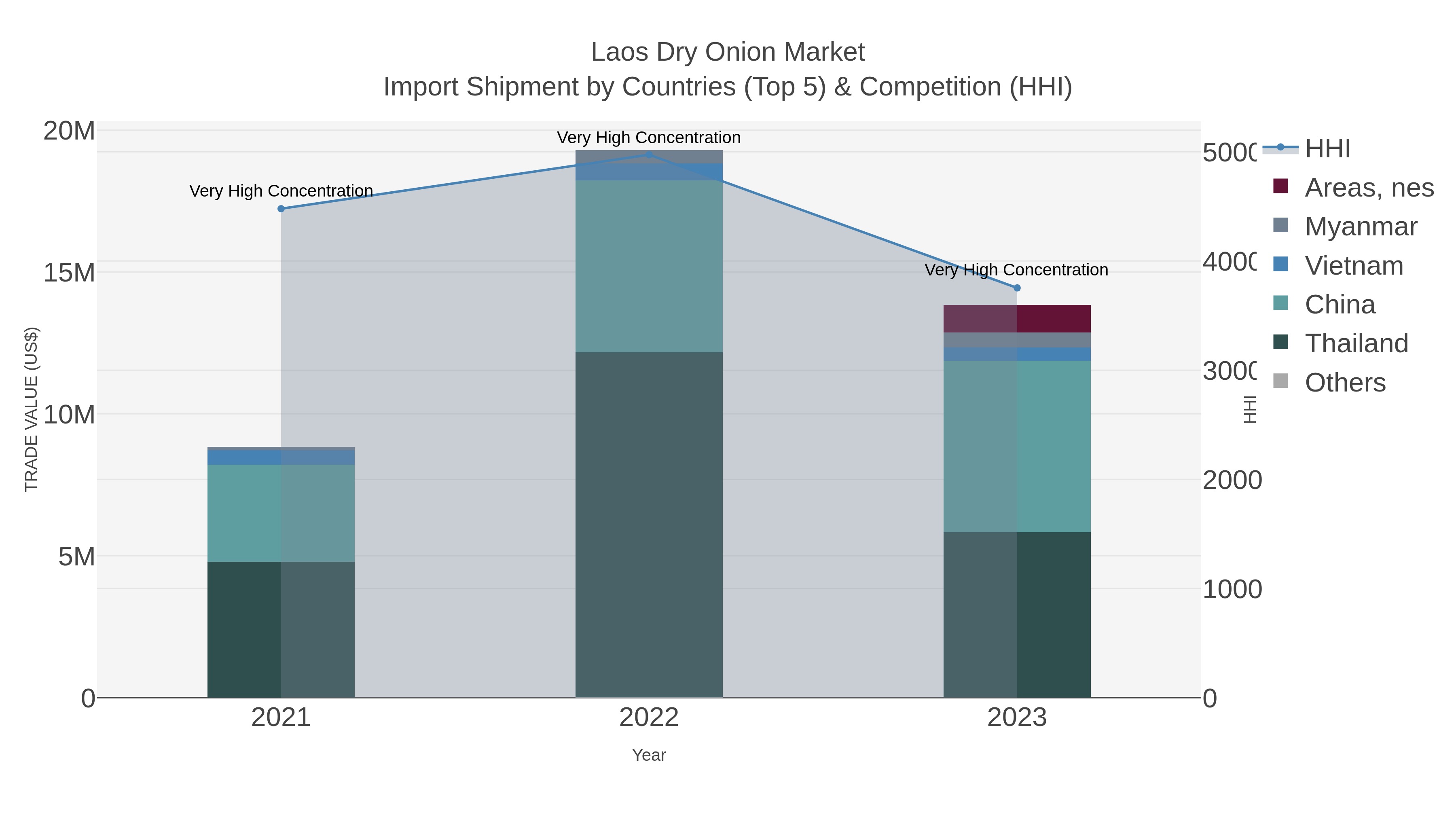Click the 'Laos Dry Onion Market' chart title
This screenshot has height=819, width=1456.
[728, 52]
